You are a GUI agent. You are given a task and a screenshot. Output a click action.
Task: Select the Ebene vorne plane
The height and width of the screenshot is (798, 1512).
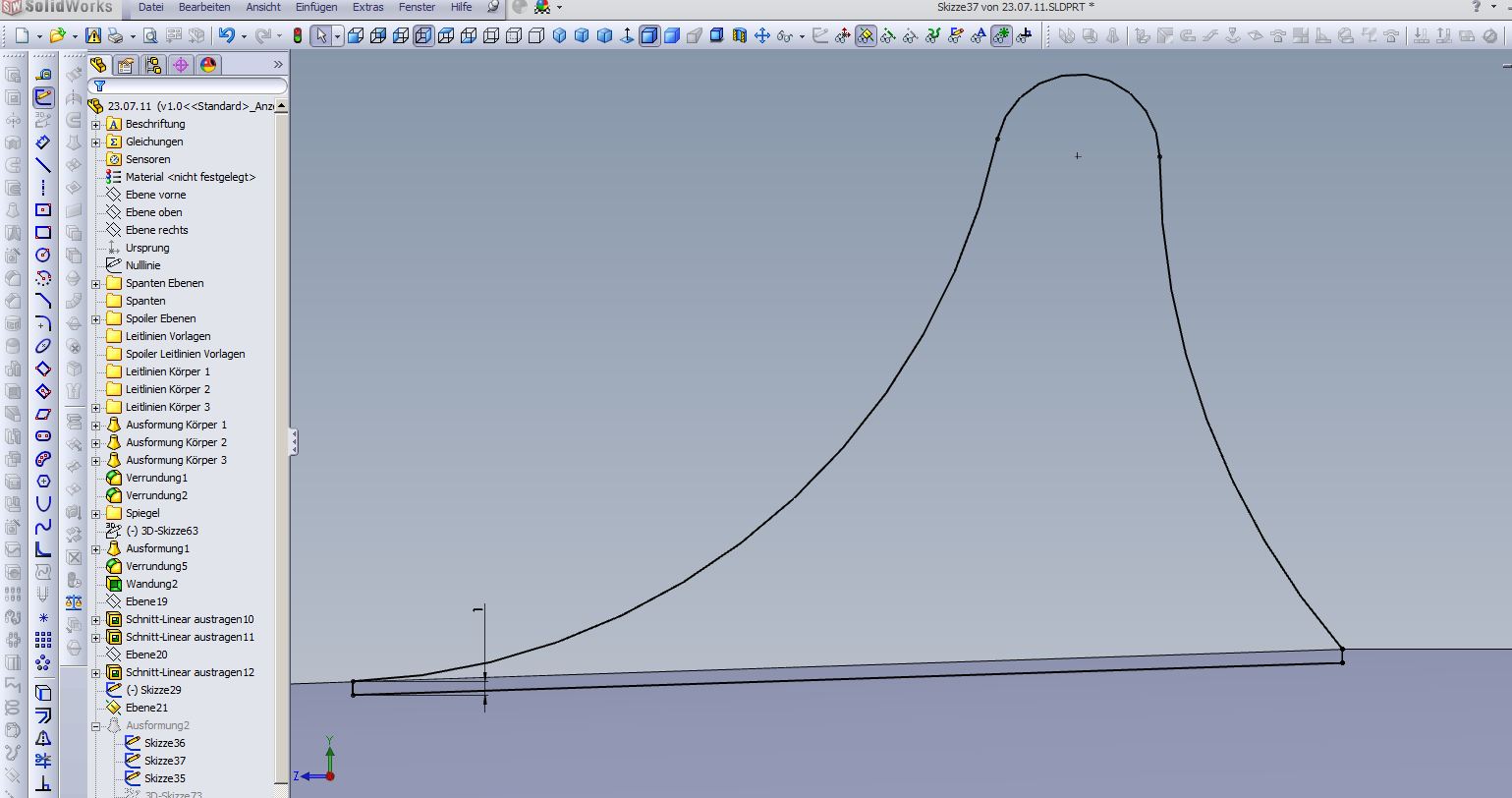tap(155, 195)
